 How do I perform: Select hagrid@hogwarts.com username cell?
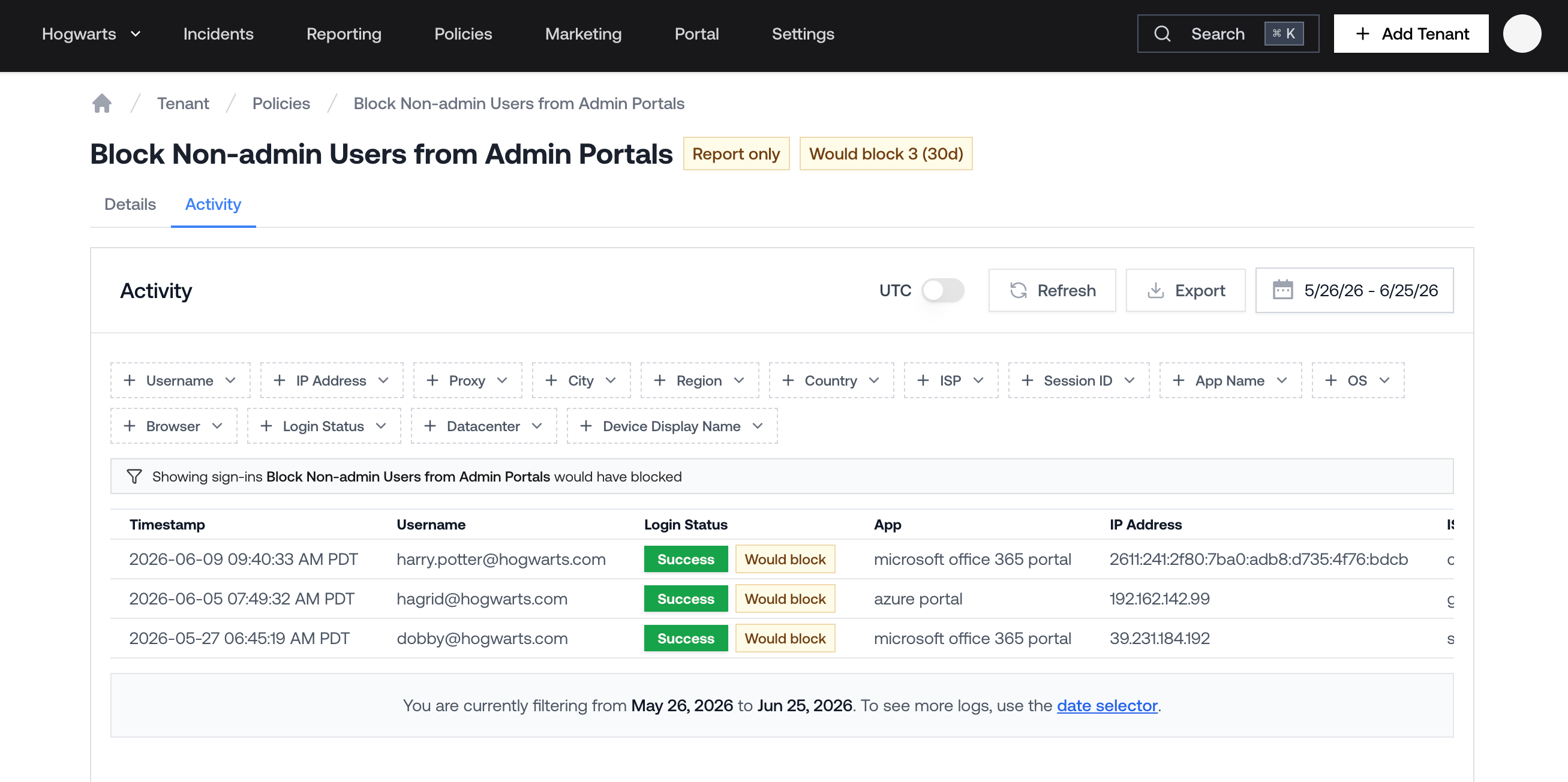[x=482, y=599]
